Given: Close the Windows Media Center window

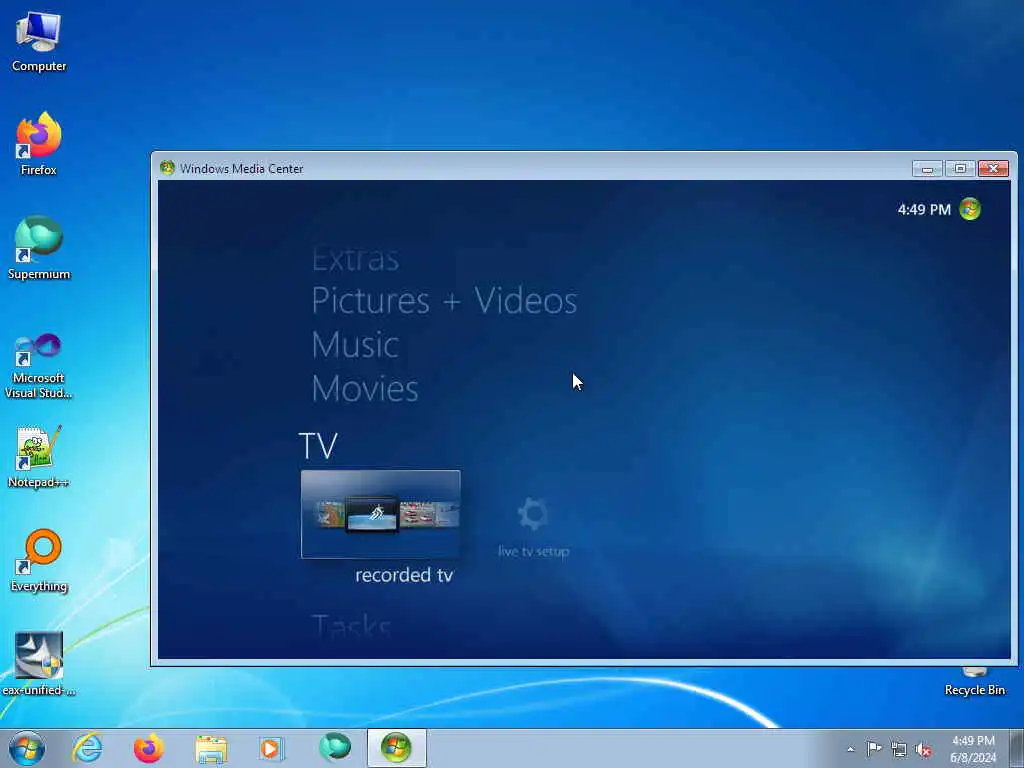Looking at the screenshot, I should click(993, 168).
